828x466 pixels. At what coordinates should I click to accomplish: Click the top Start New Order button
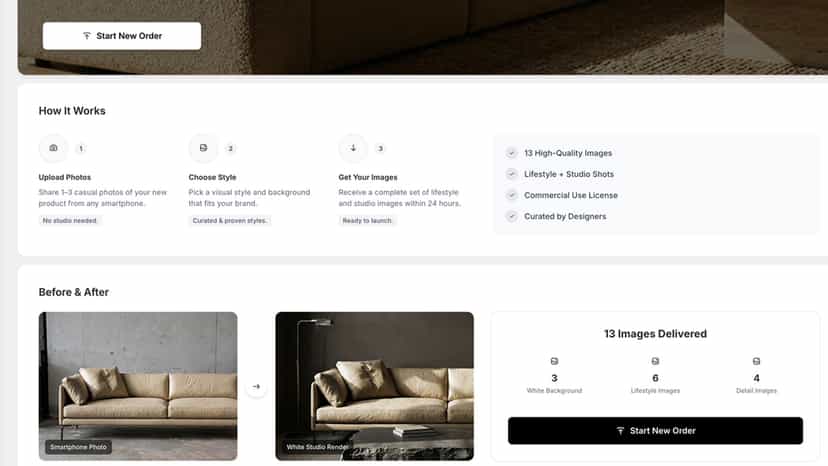point(121,36)
